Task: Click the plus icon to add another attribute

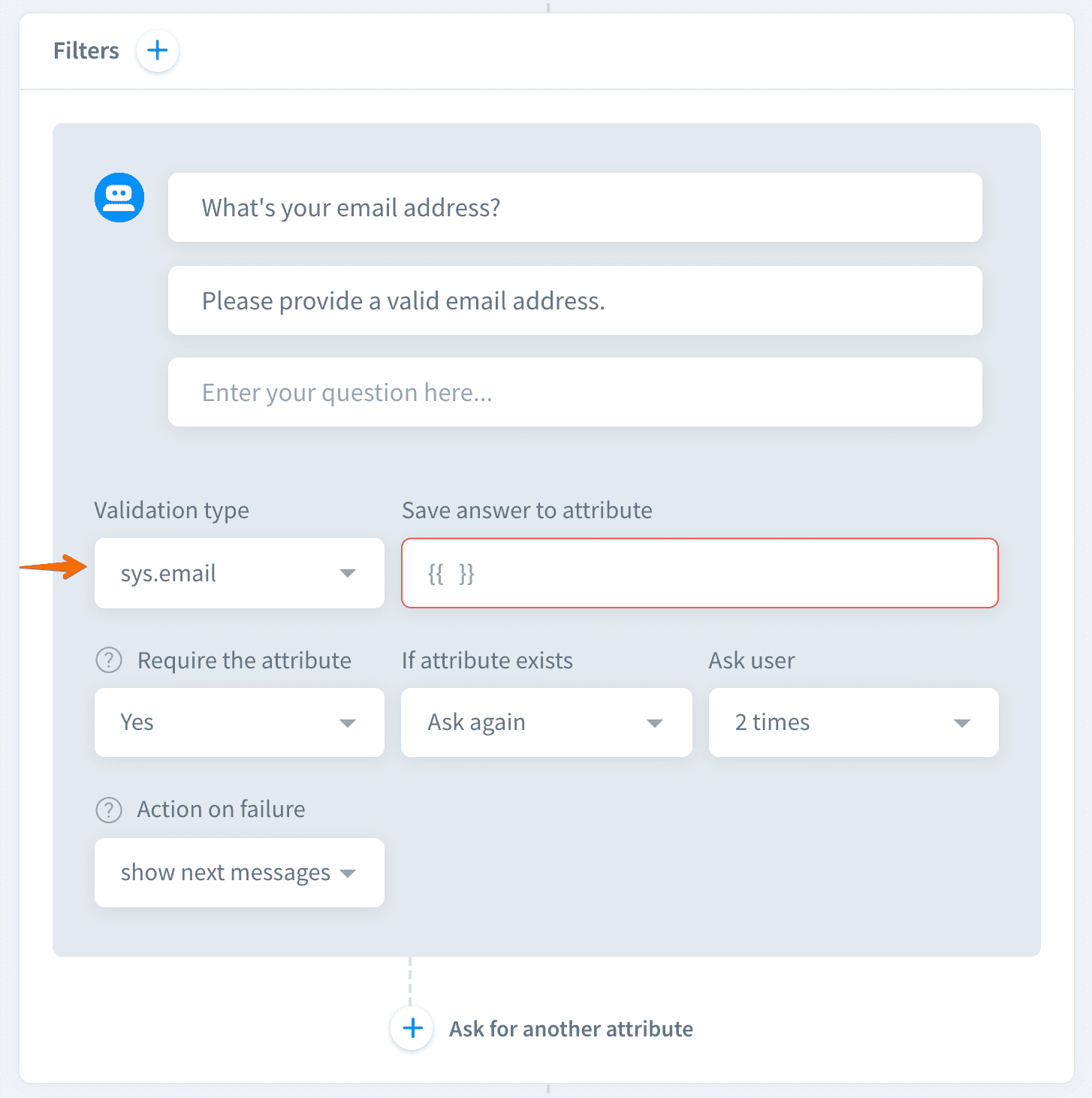Action: pyautogui.click(x=412, y=1028)
